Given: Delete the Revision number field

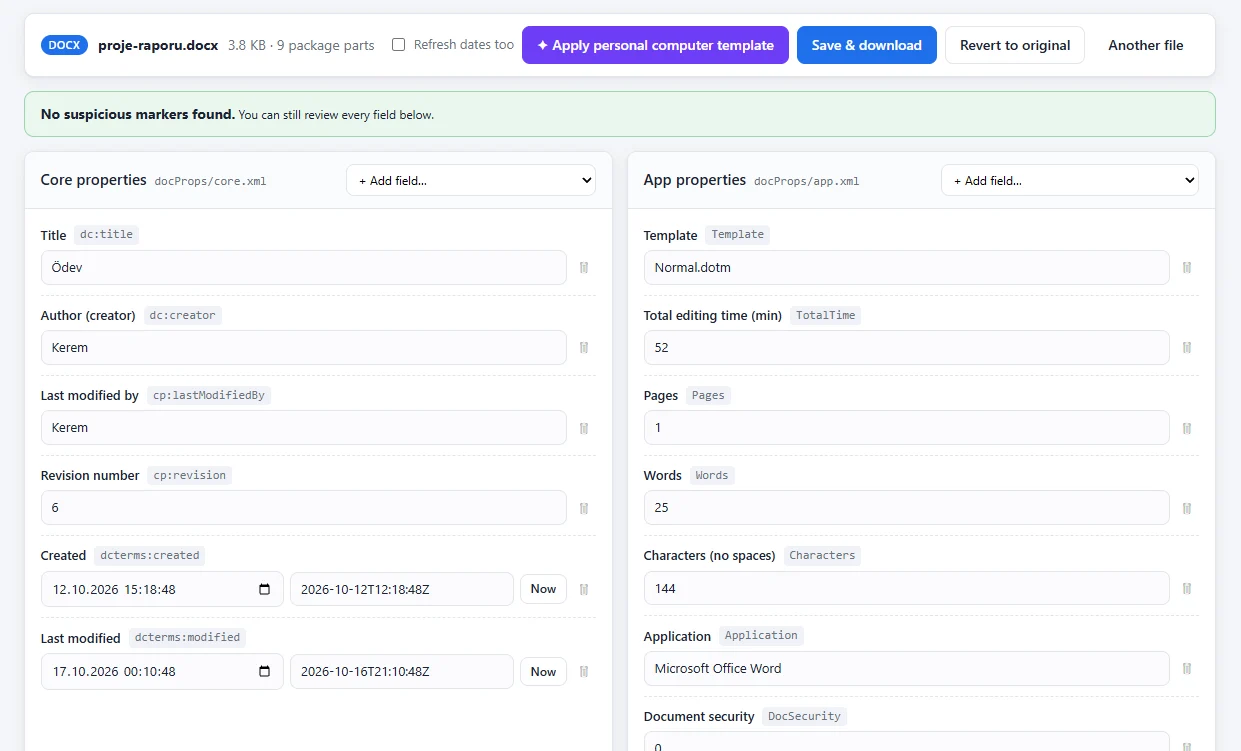Looking at the screenshot, I should point(584,508).
